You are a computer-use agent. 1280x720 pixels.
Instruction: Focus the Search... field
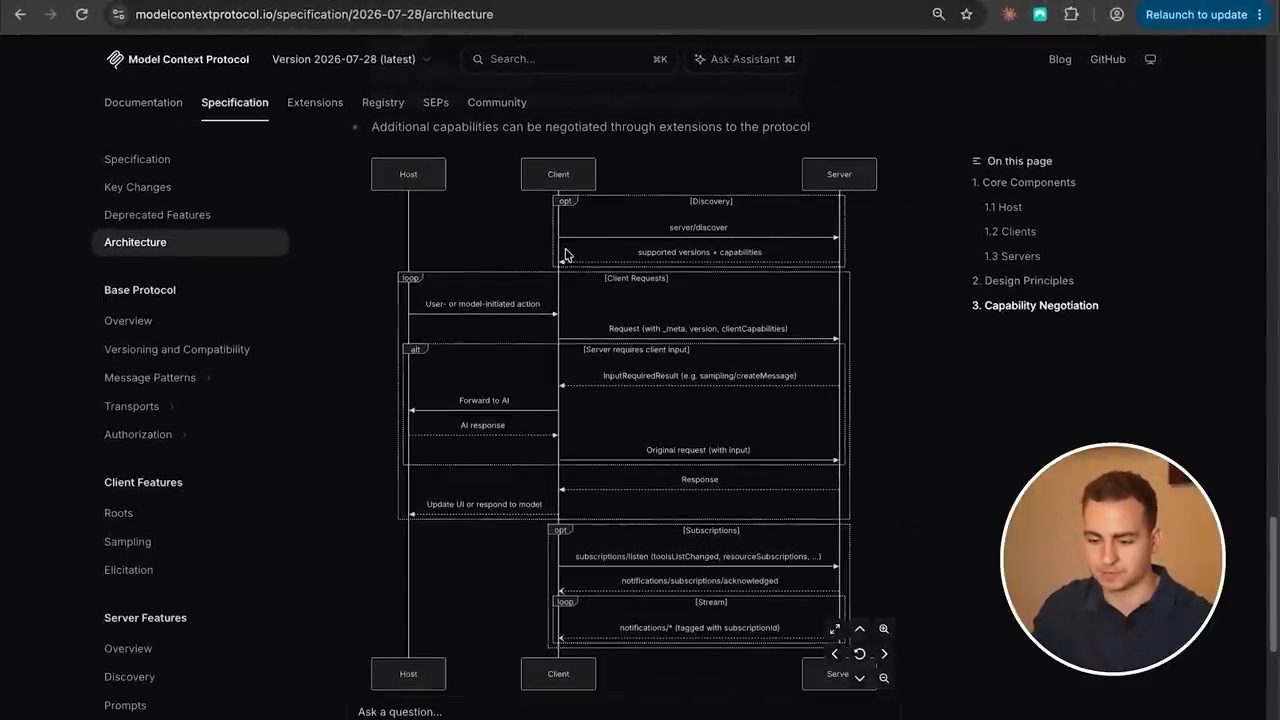point(569,59)
